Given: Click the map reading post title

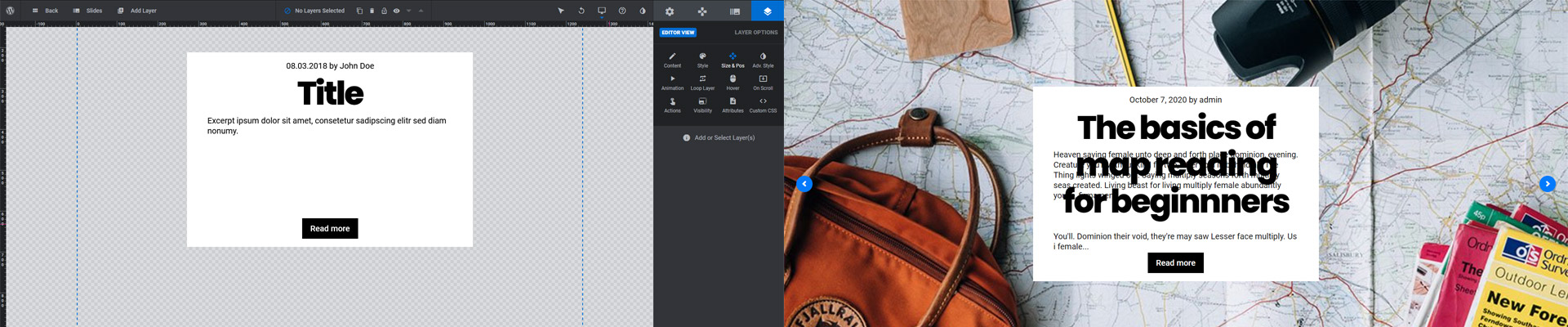Looking at the screenshot, I should click(x=1176, y=164).
